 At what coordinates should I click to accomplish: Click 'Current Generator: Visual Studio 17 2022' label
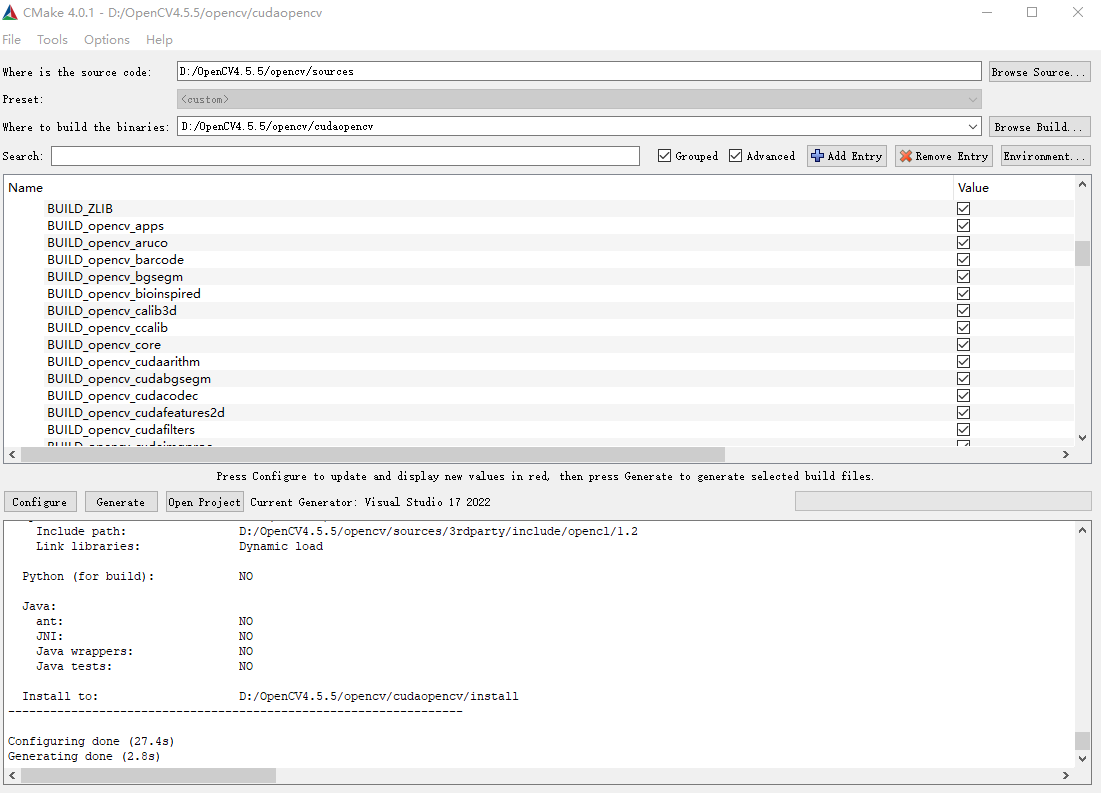(370, 502)
